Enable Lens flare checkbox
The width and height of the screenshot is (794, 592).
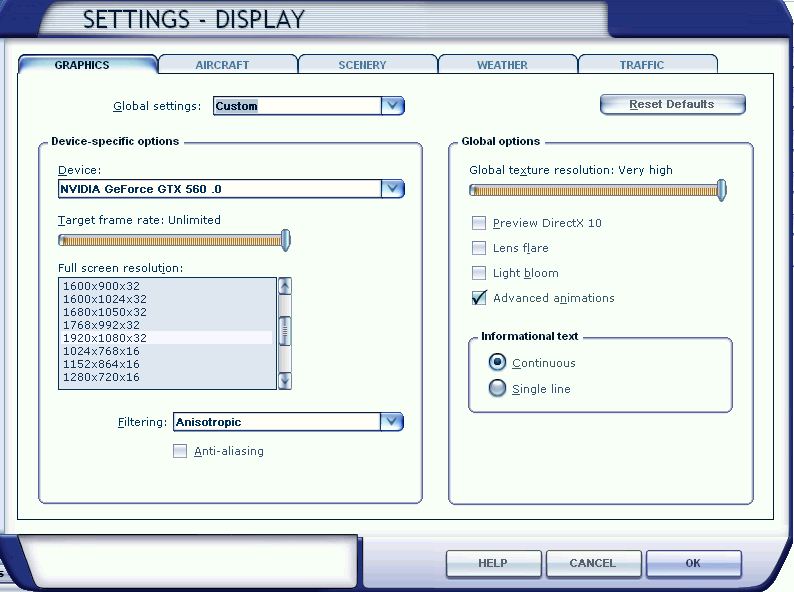[x=479, y=248]
